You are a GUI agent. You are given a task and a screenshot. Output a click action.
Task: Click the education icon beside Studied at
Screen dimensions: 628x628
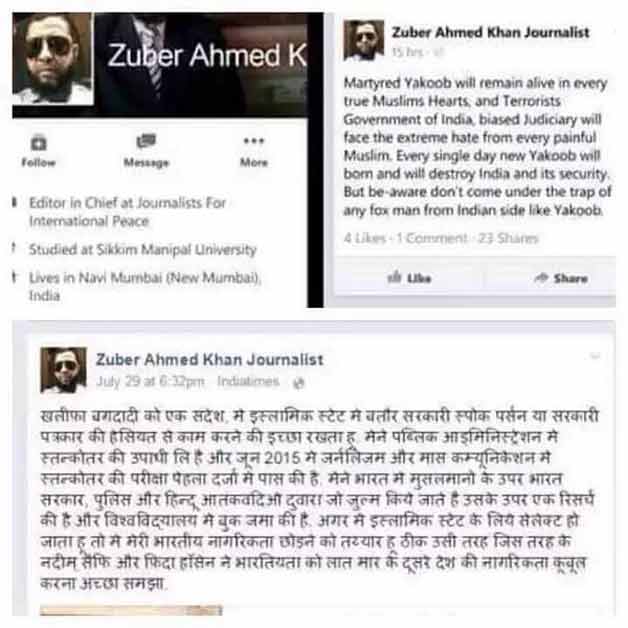(14, 248)
